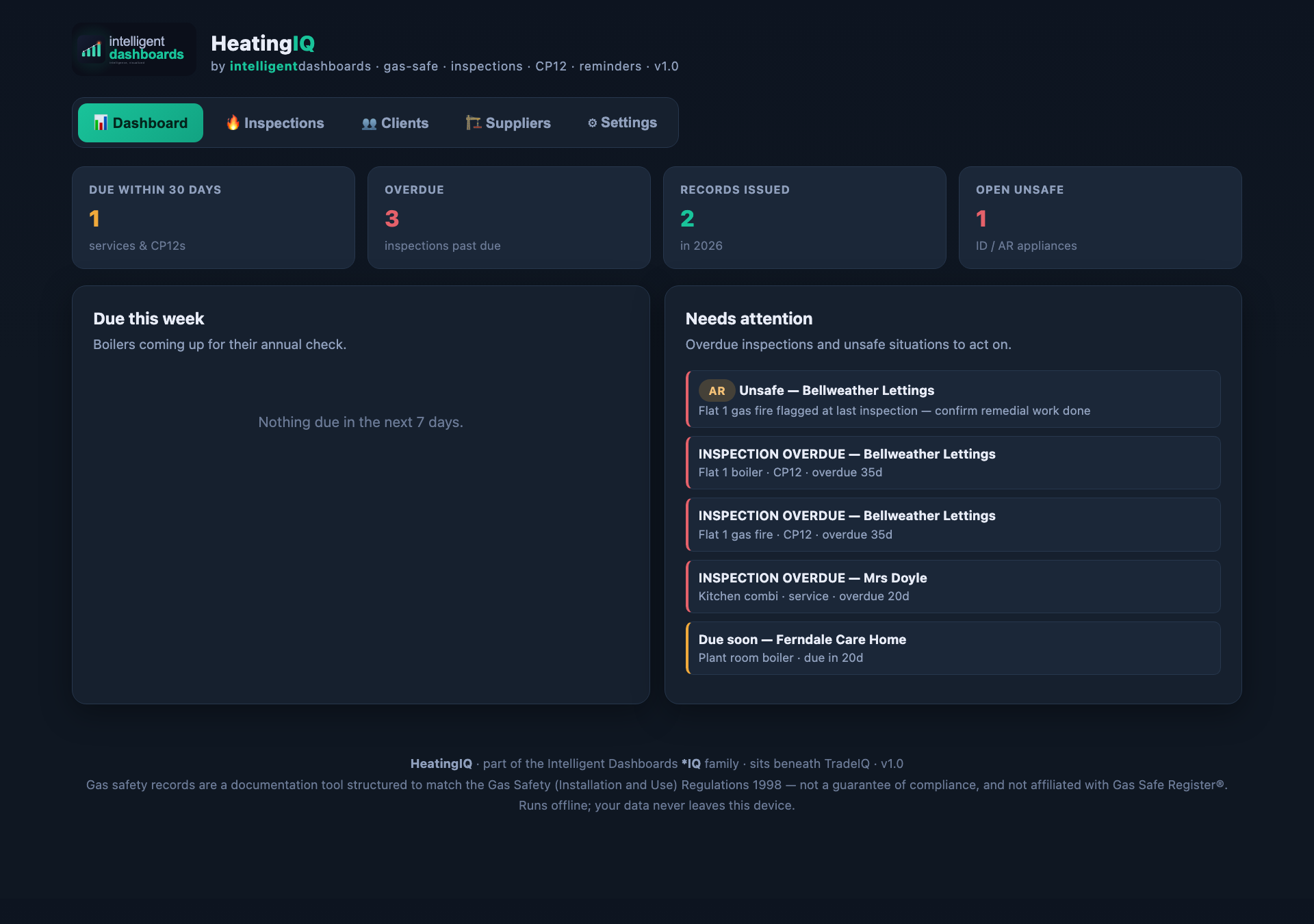Click 'Nothing due in the next 7 days.'
Viewport: 1314px width, 924px height.
click(361, 422)
